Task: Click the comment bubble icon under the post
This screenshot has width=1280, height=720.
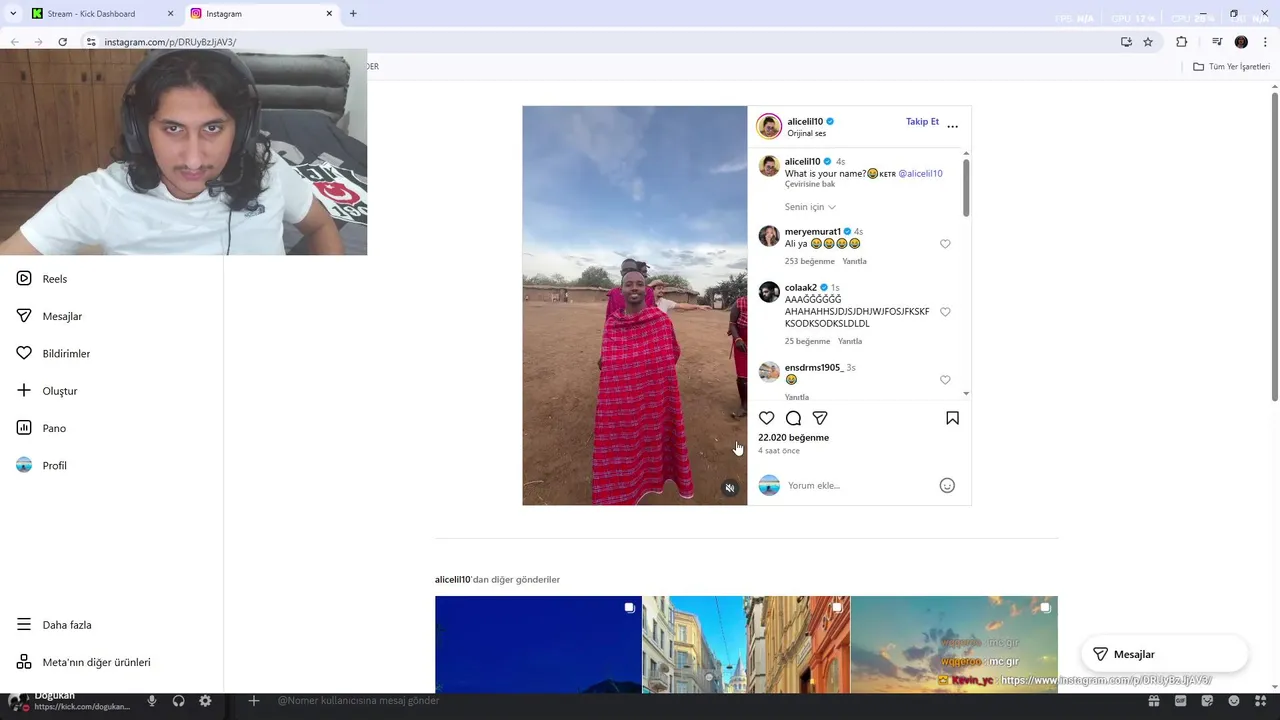Action: click(793, 418)
